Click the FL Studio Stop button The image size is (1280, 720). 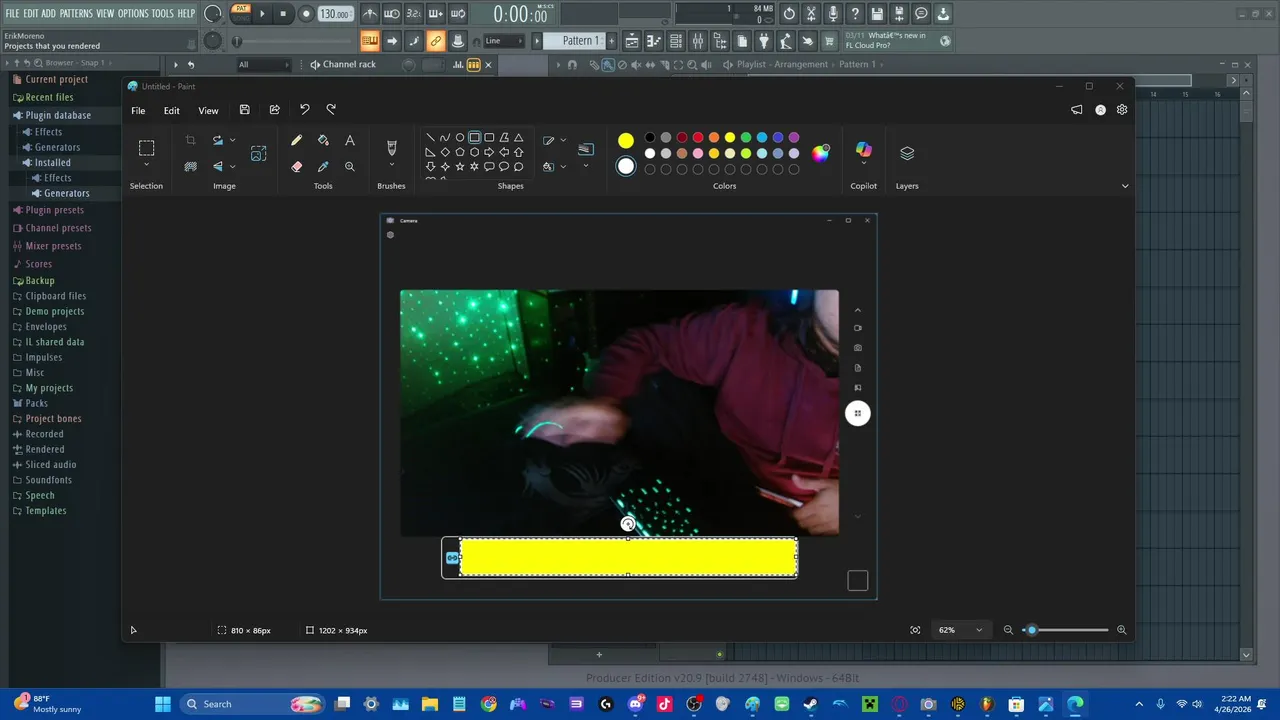pos(283,14)
